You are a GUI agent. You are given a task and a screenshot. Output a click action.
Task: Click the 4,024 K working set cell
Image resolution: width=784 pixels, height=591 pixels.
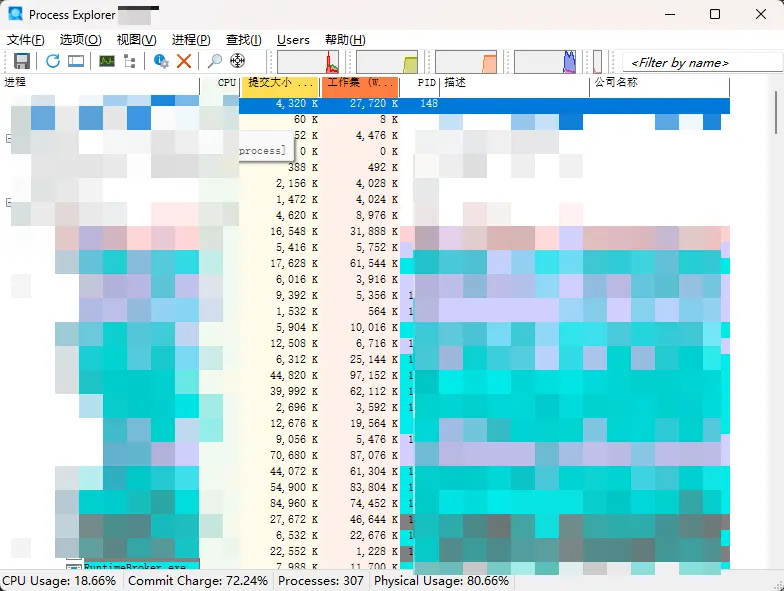[376, 200]
